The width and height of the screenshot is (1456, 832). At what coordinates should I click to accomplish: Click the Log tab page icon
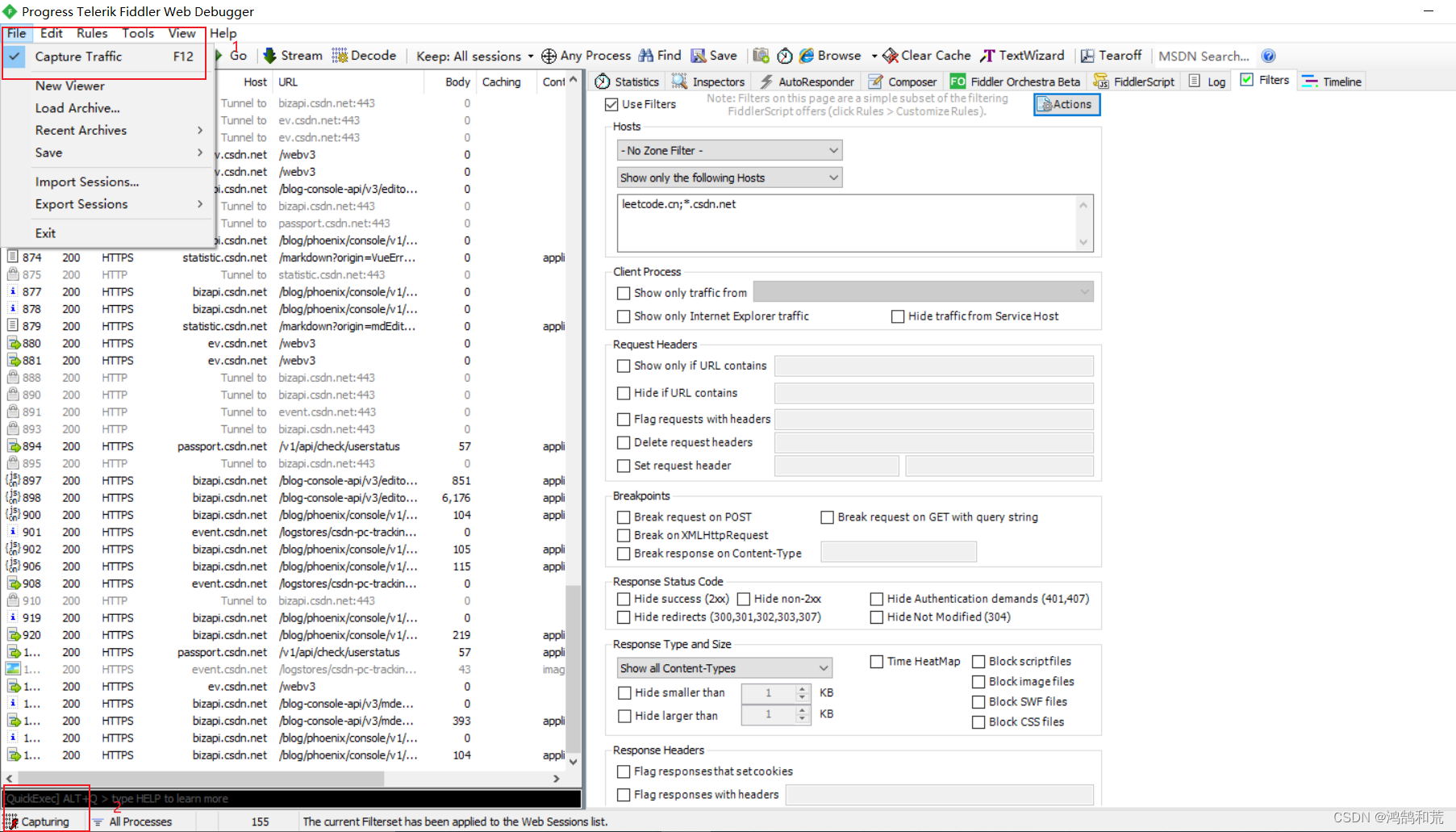1195,82
